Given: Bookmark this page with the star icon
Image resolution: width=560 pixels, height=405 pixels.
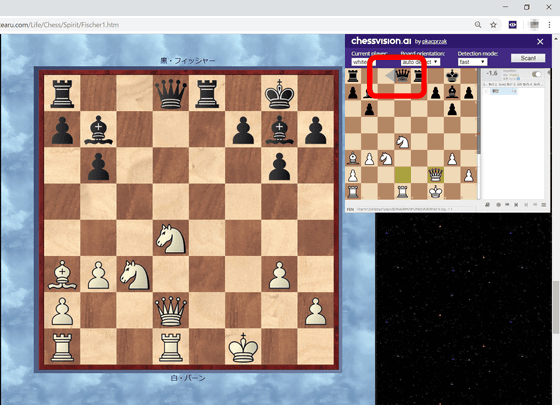Looking at the screenshot, I should 493,25.
